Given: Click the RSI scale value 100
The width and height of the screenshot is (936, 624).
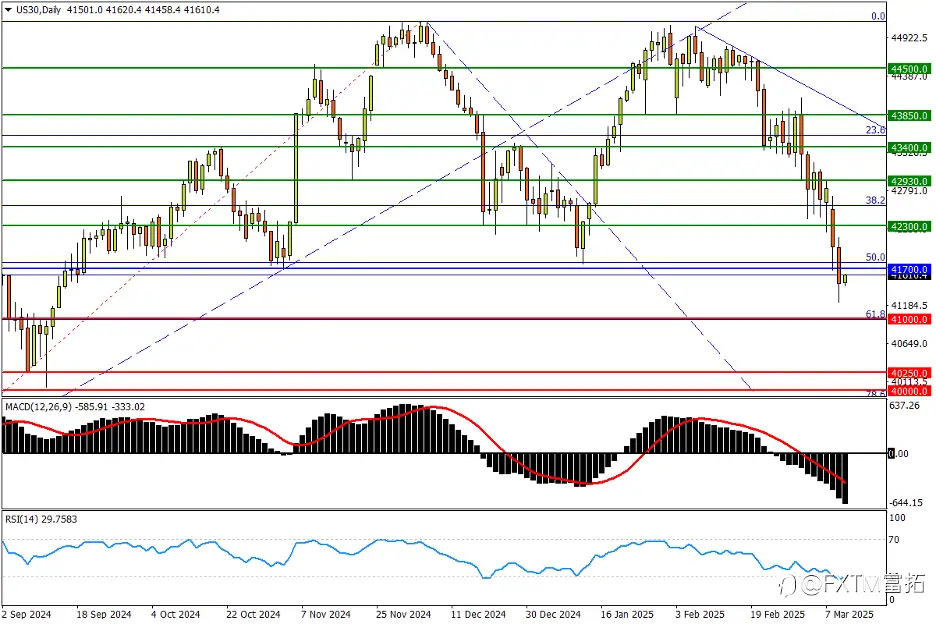Looking at the screenshot, I should point(897,518).
